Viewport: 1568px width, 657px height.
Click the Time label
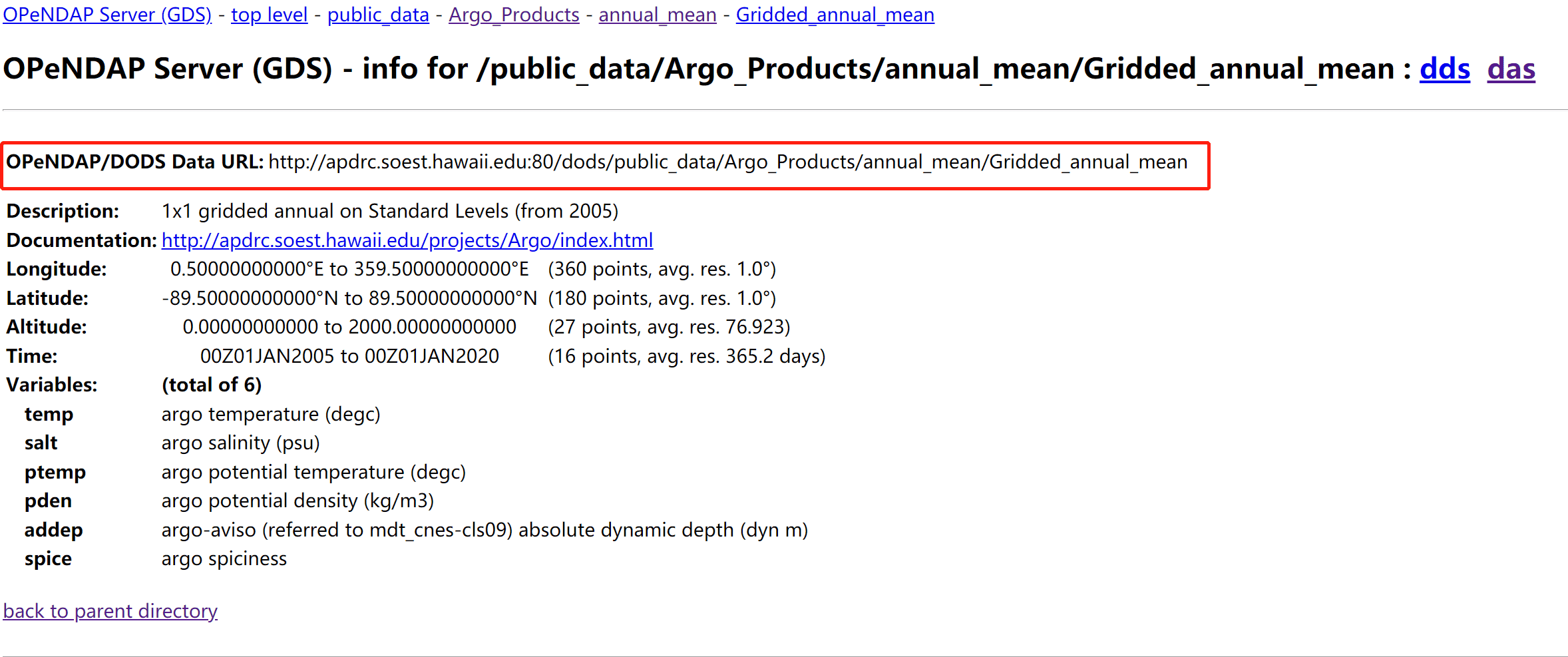(x=32, y=356)
